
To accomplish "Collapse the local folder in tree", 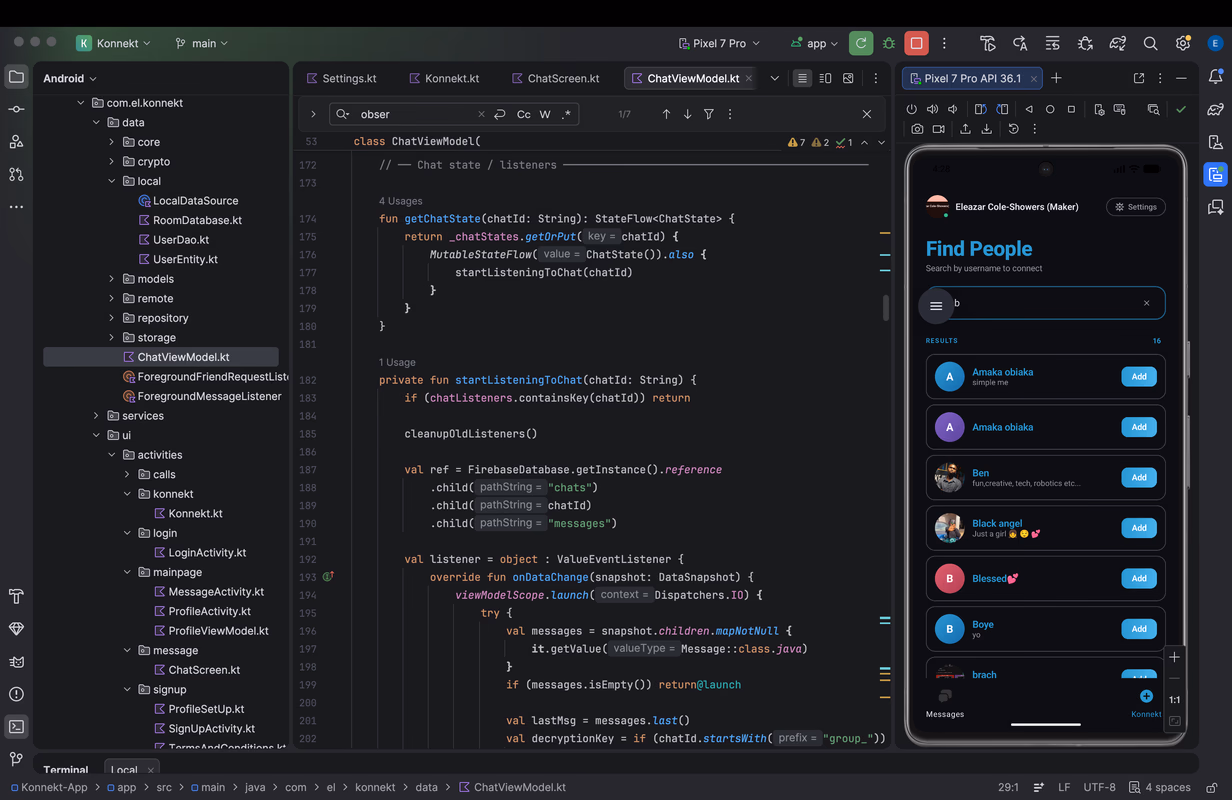I will tap(111, 181).
